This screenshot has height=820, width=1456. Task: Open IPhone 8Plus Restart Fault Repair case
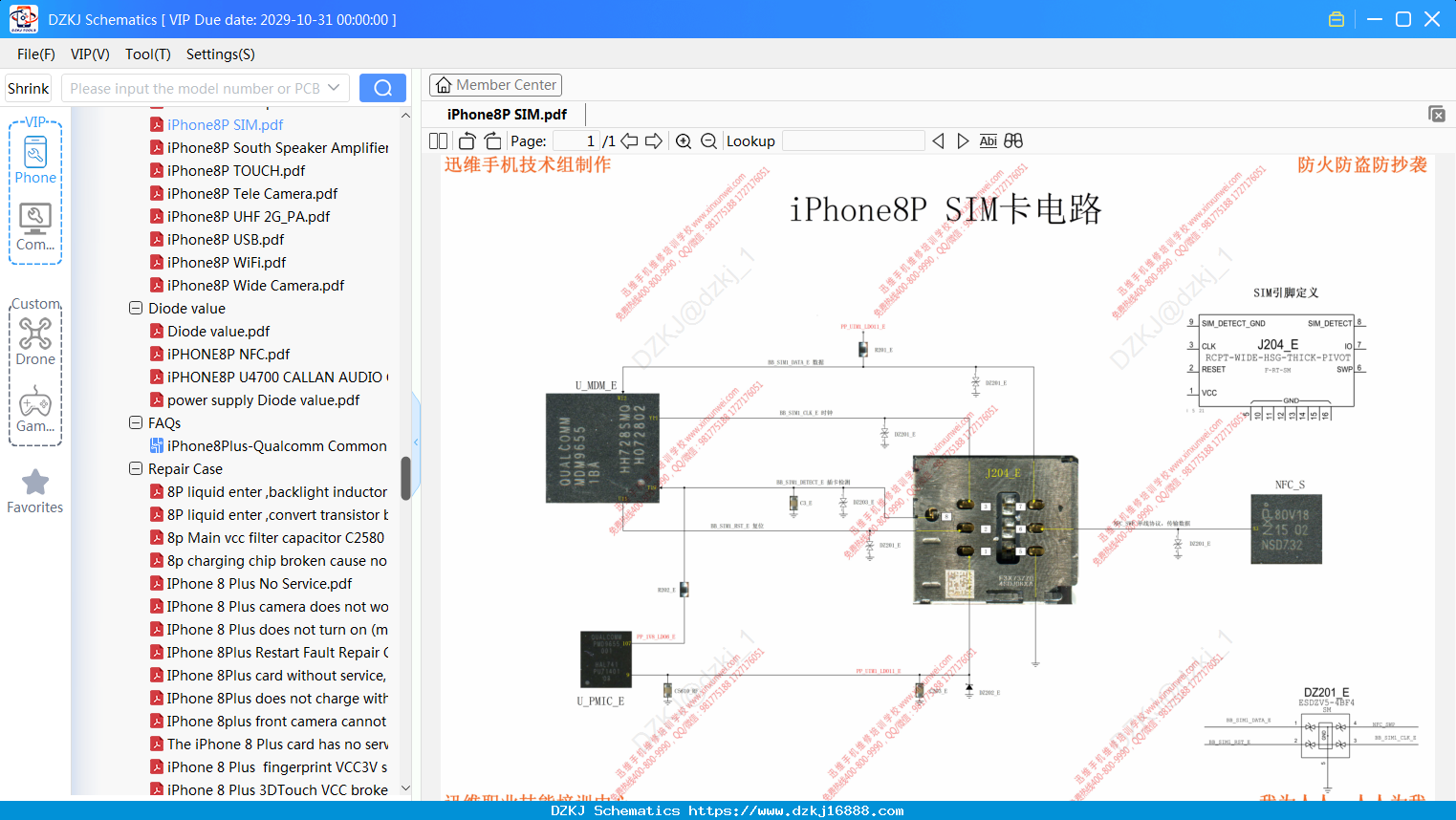click(277, 653)
